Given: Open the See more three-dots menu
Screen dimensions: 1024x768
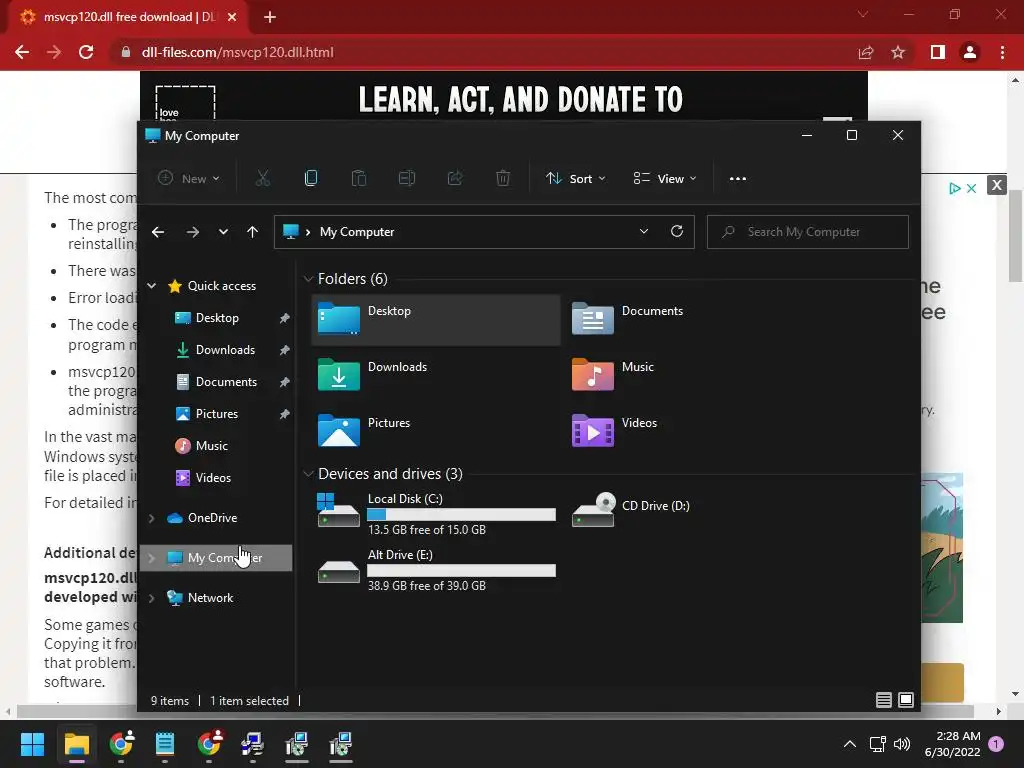Looking at the screenshot, I should [738, 178].
